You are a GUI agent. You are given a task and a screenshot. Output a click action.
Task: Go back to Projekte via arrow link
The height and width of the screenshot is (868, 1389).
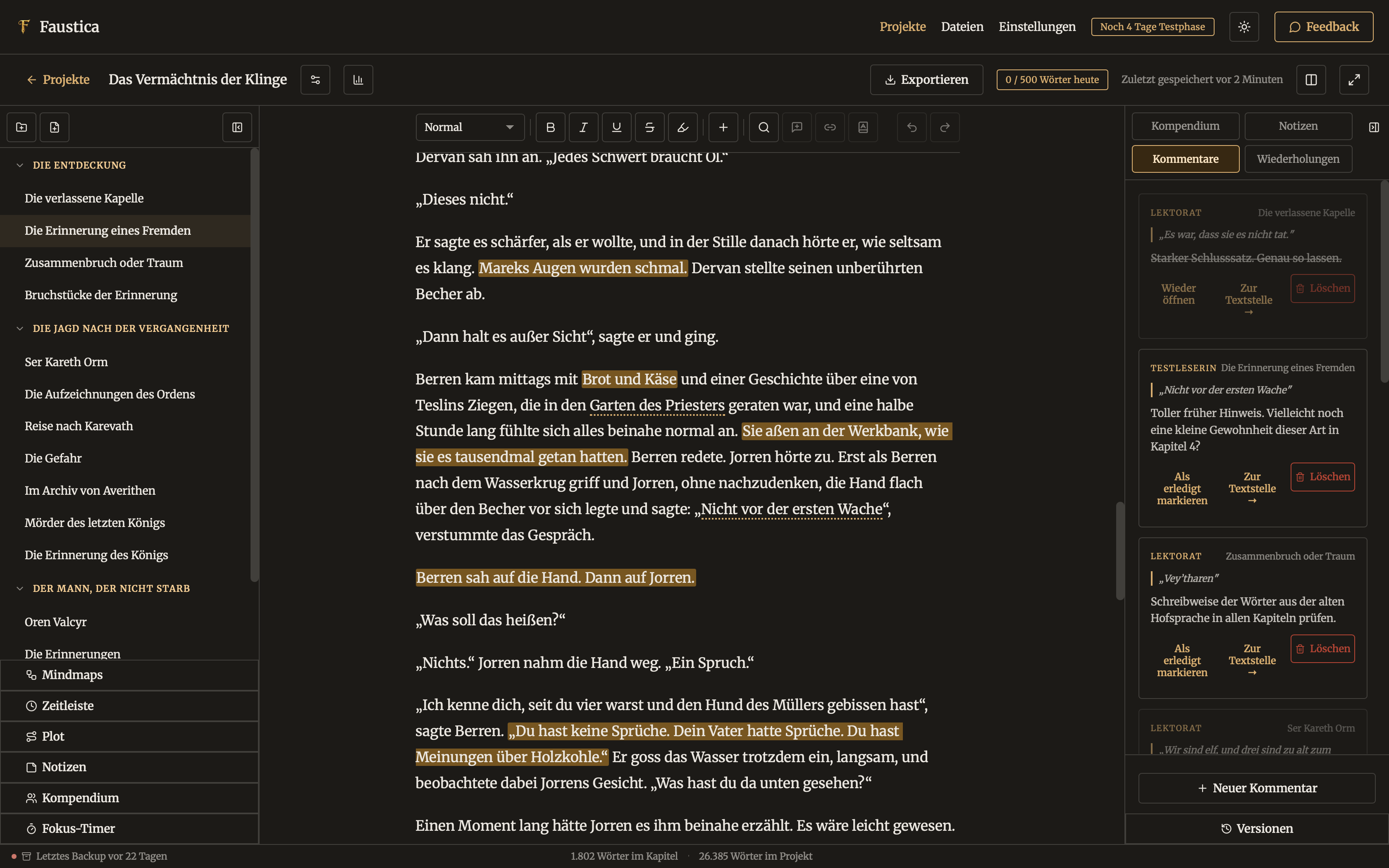click(58, 79)
